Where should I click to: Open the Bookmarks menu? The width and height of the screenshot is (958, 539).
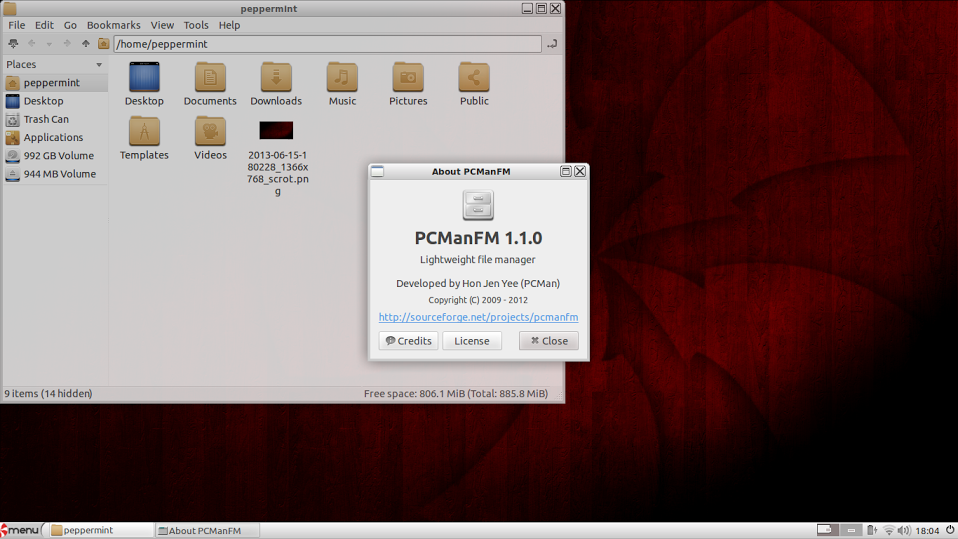114,25
